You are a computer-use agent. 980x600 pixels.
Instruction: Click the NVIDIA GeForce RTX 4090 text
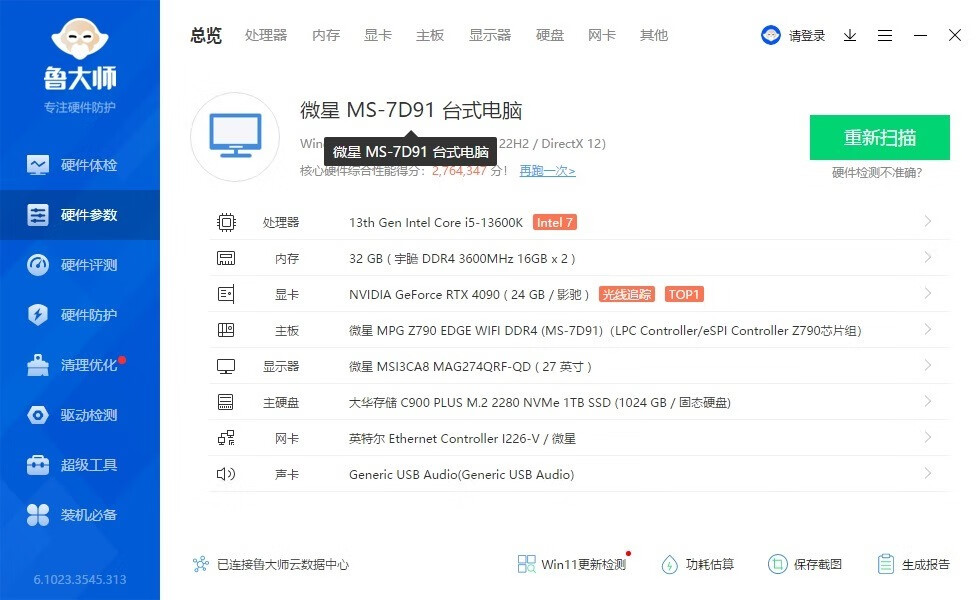(424, 294)
